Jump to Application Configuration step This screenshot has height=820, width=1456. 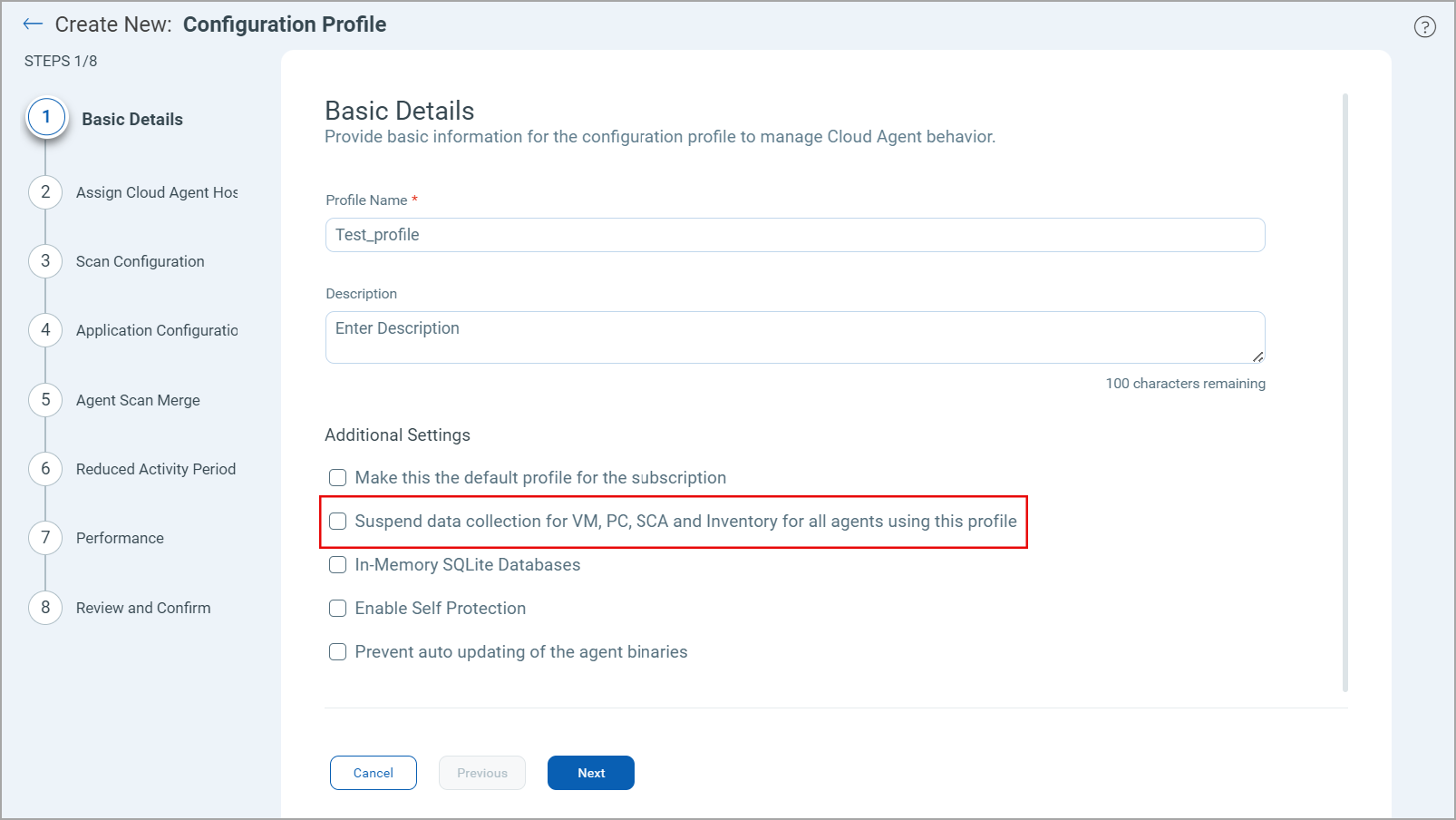point(45,329)
